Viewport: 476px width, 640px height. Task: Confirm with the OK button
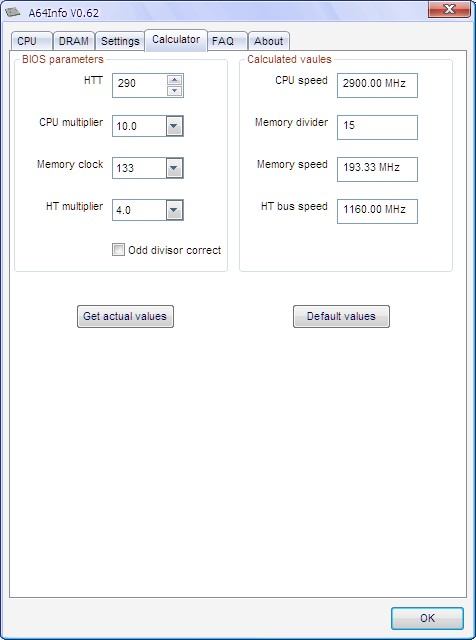point(427,618)
